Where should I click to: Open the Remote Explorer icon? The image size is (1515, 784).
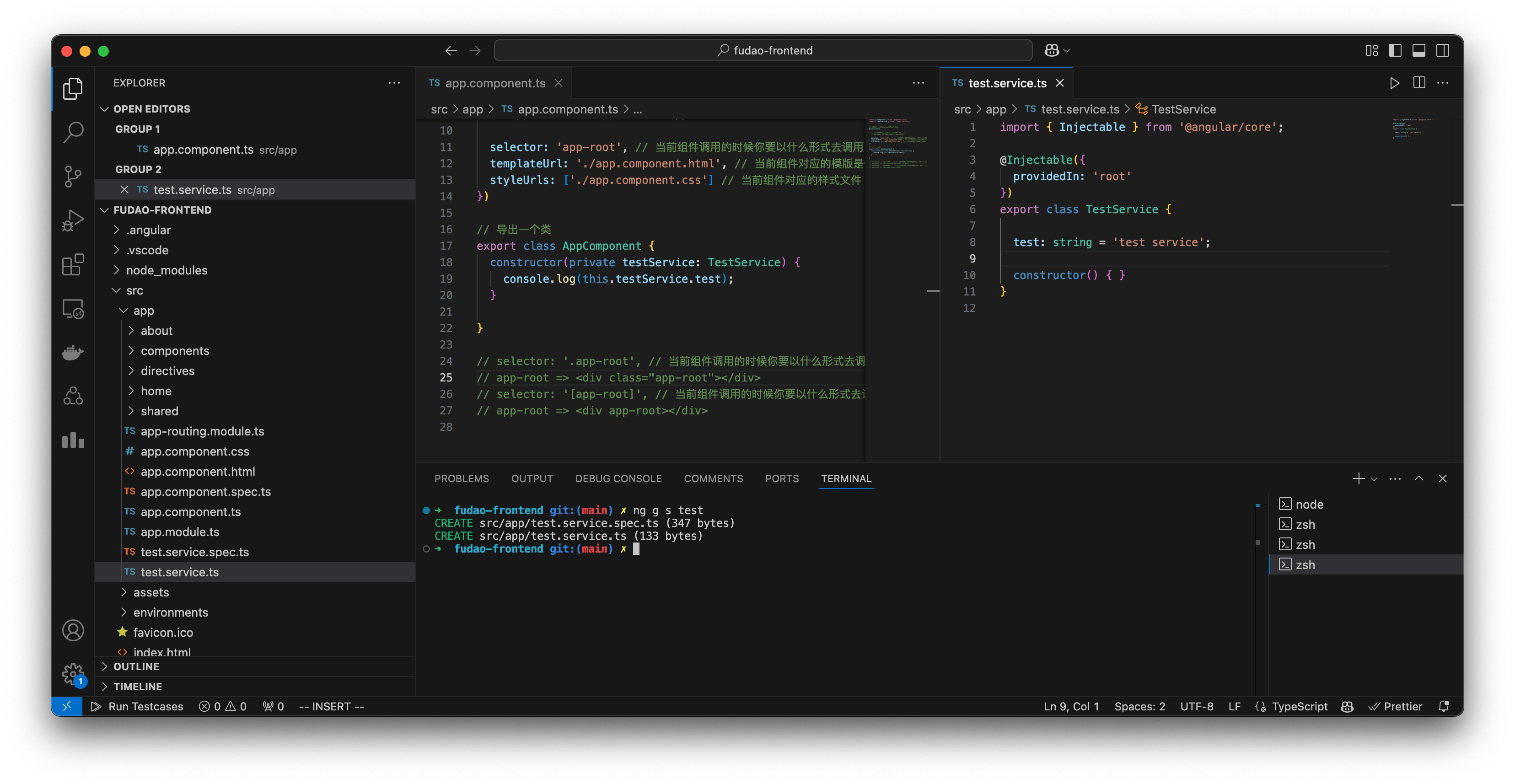73,308
